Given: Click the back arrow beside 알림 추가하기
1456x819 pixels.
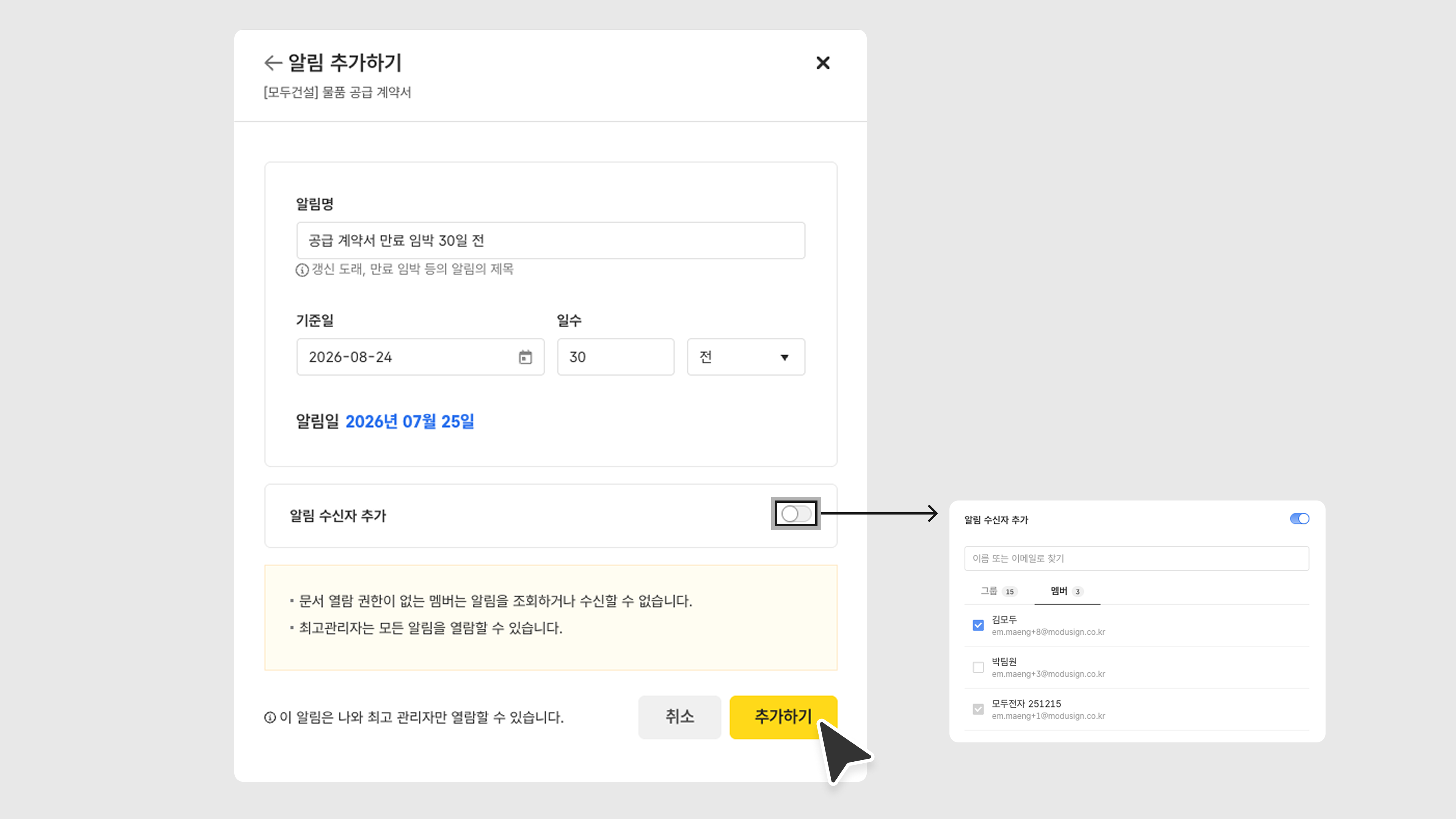Looking at the screenshot, I should (x=273, y=63).
